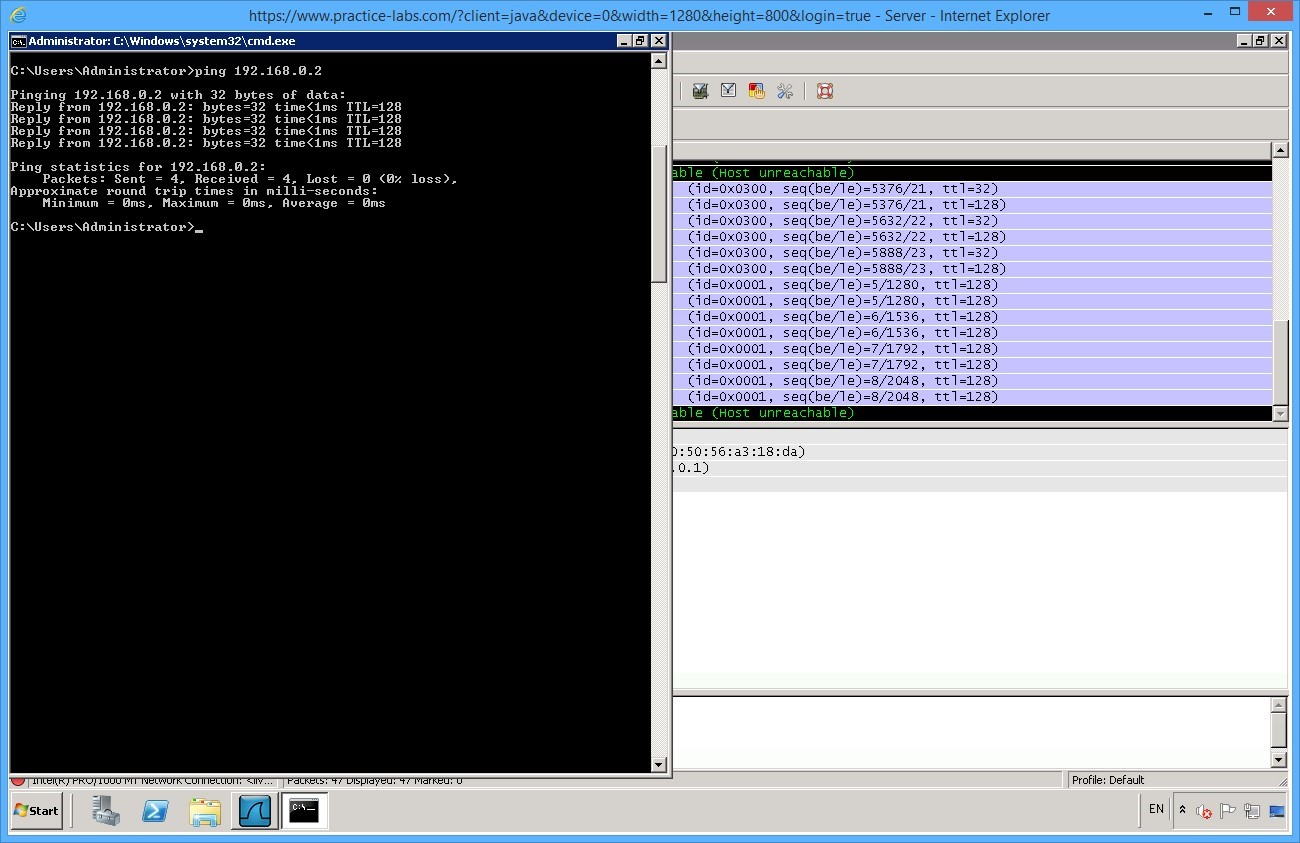The width and height of the screenshot is (1300, 843).
Task: Click the packet list scroll-up arrow
Action: tap(1281, 150)
